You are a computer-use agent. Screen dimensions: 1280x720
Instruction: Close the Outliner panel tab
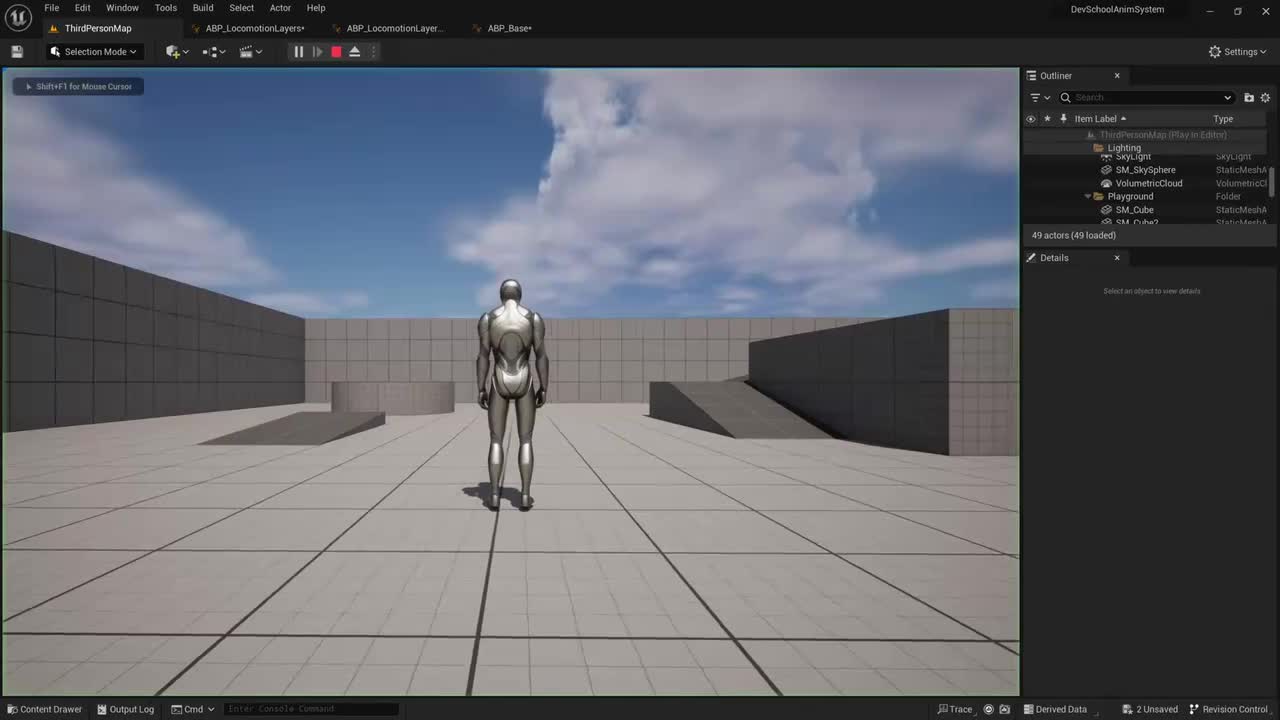click(x=1117, y=76)
